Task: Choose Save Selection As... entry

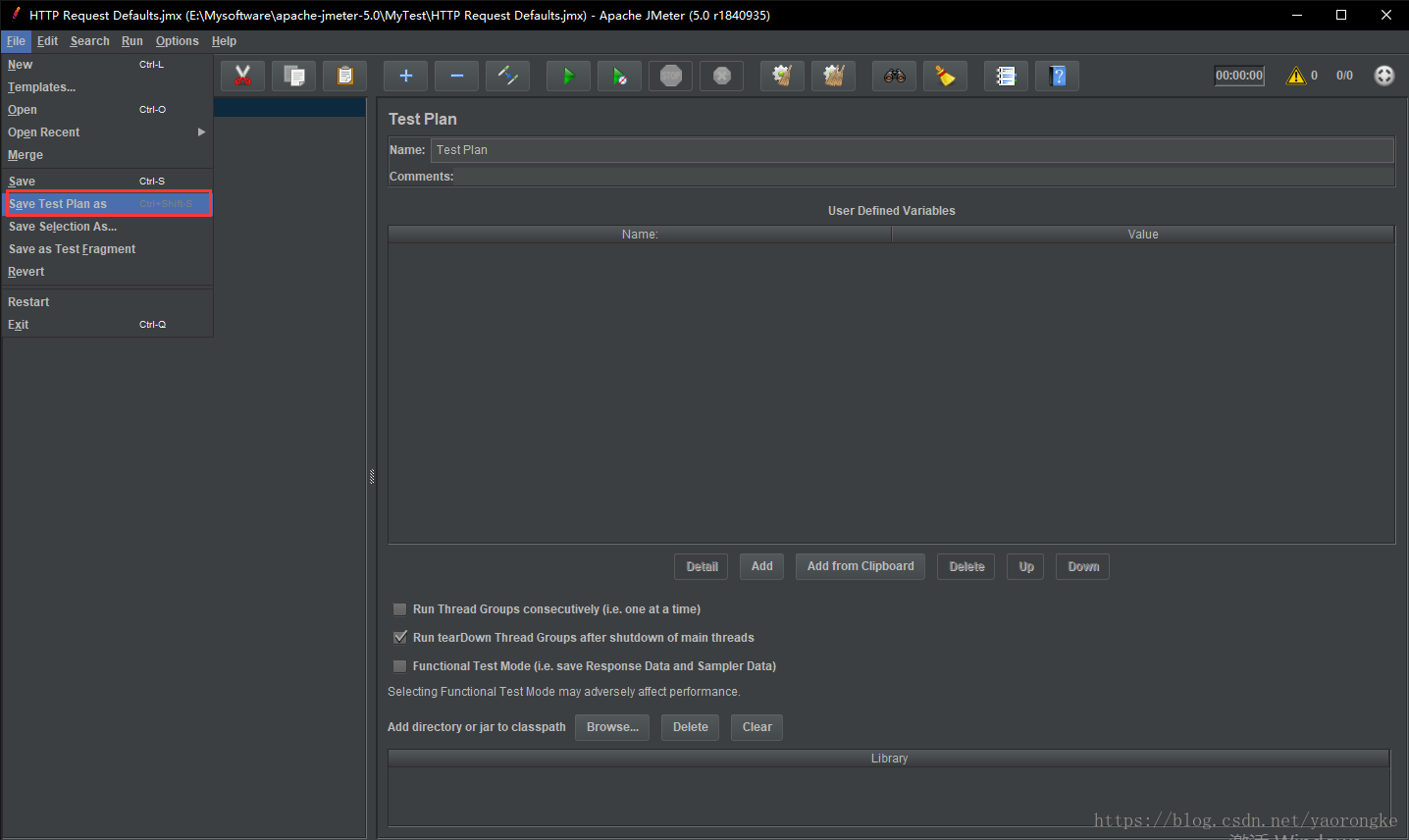Action: [108, 227]
